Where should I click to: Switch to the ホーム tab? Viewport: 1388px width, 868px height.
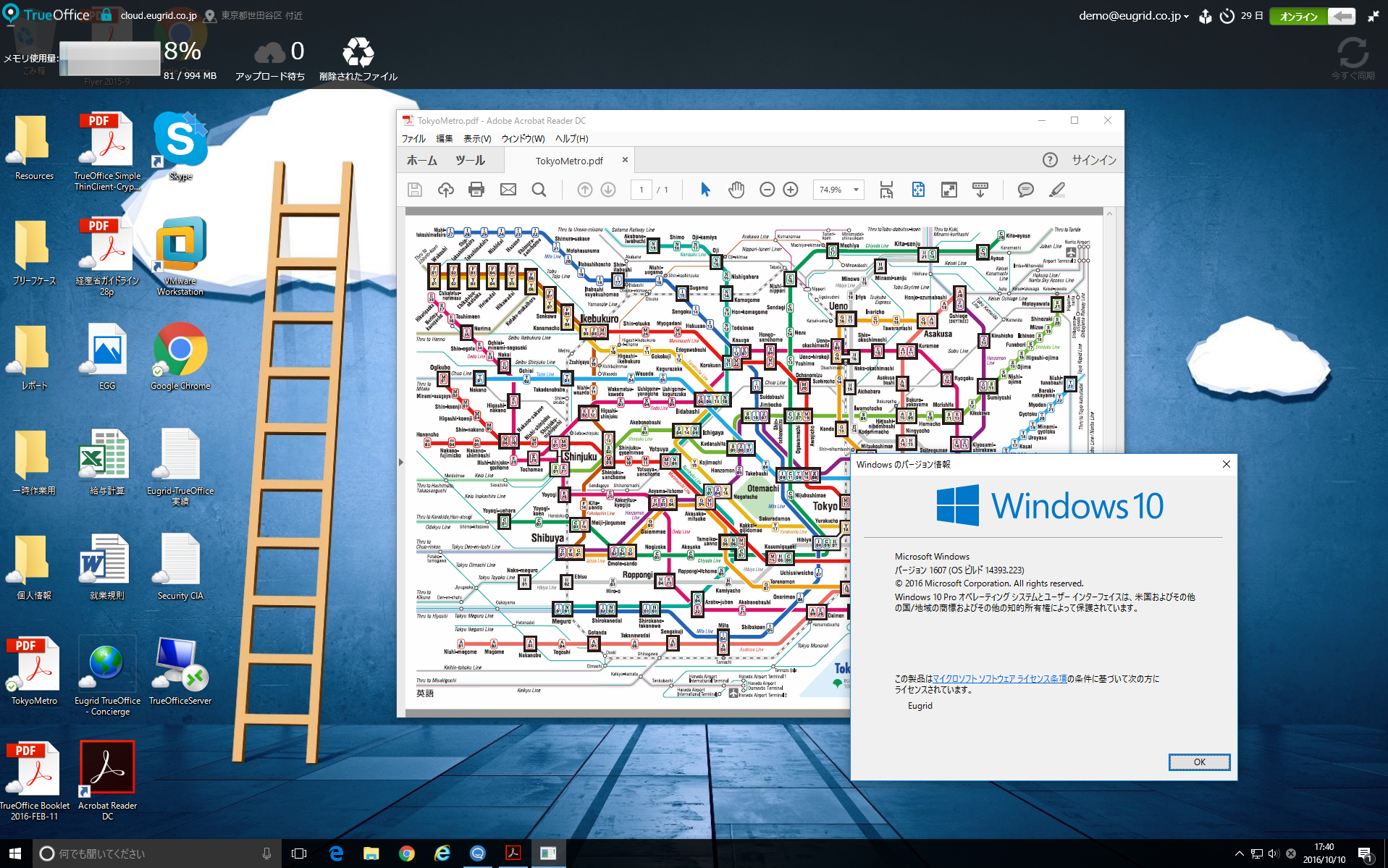[x=421, y=160]
